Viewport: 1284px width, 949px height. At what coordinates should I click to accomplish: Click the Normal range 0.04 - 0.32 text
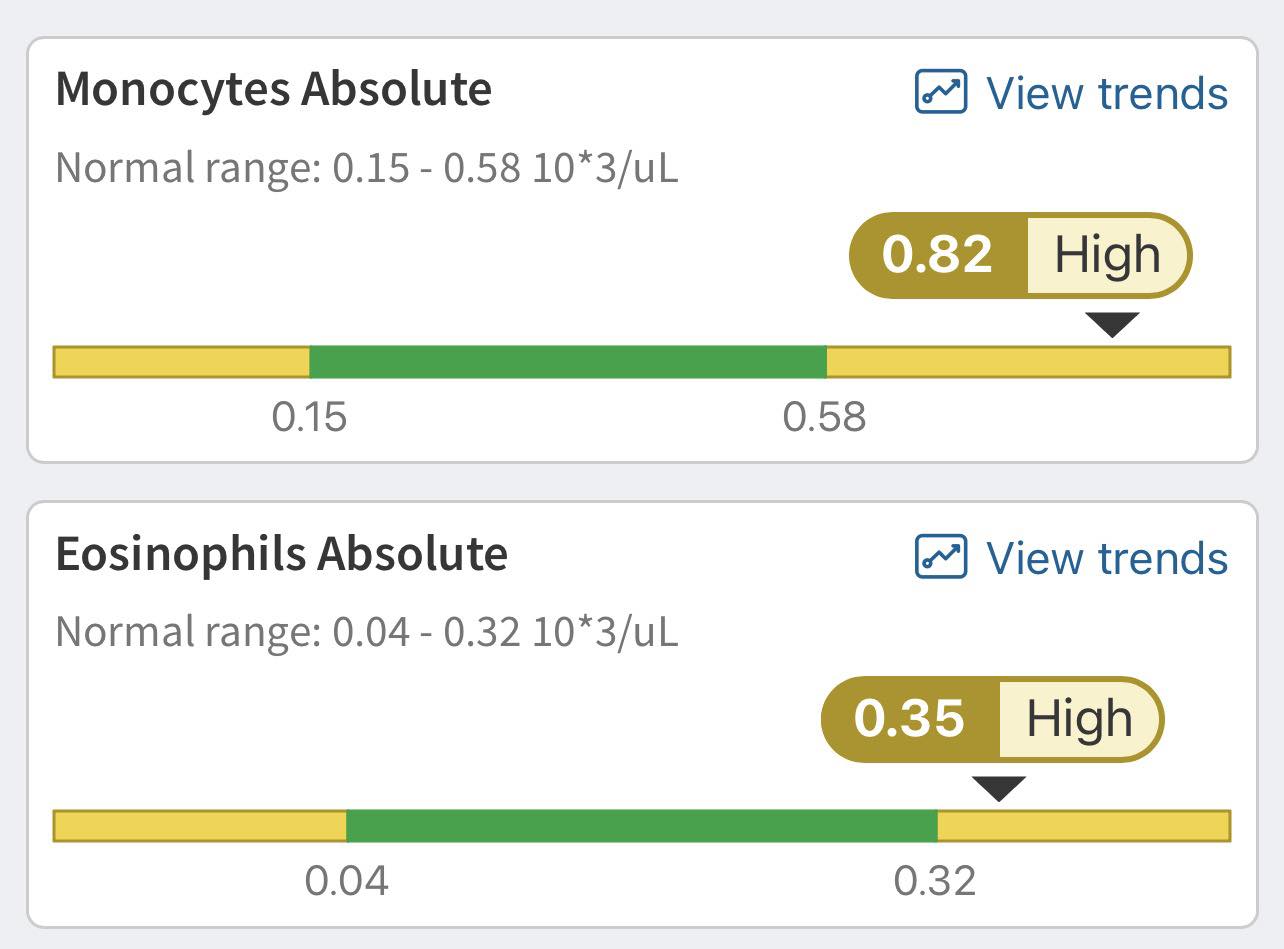(x=367, y=632)
